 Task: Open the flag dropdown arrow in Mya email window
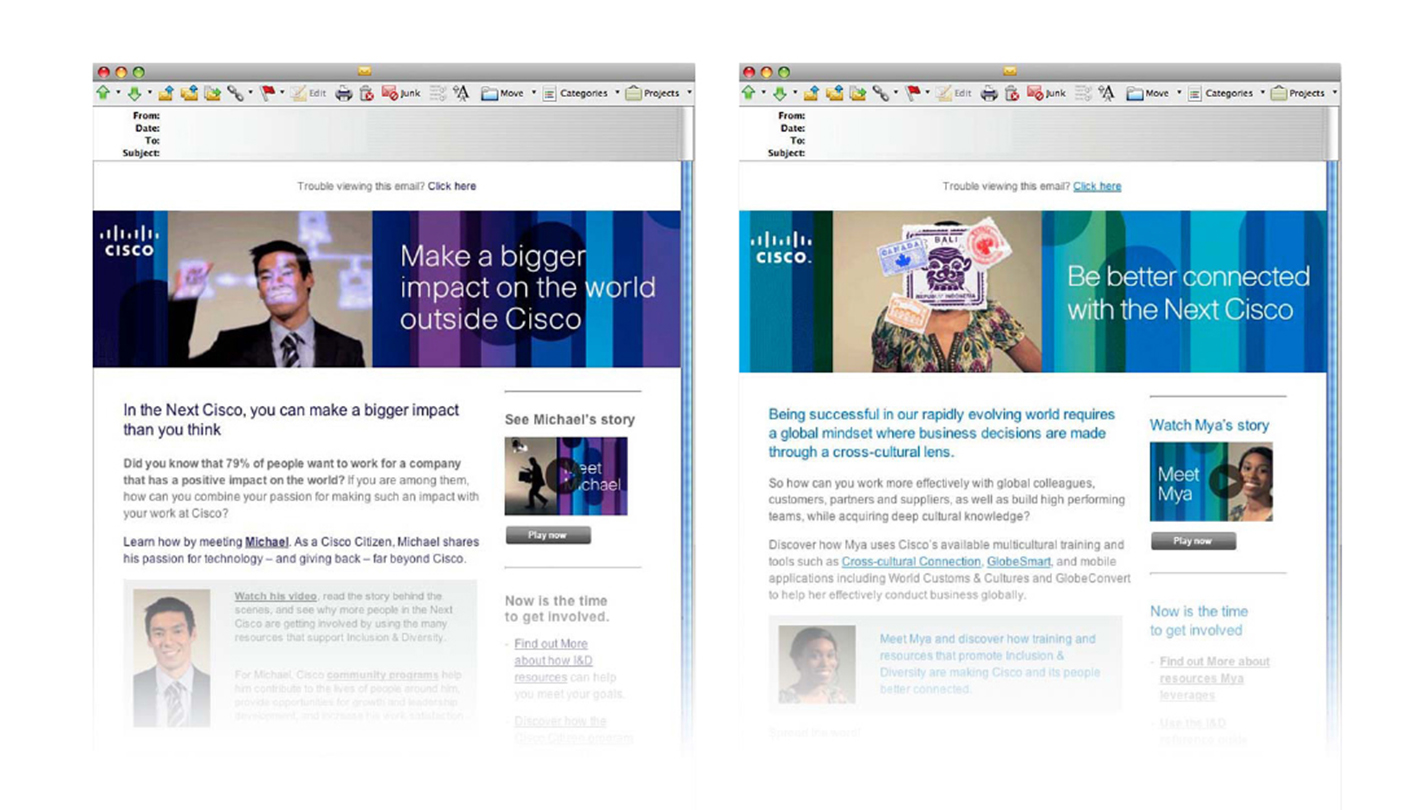[x=927, y=93]
